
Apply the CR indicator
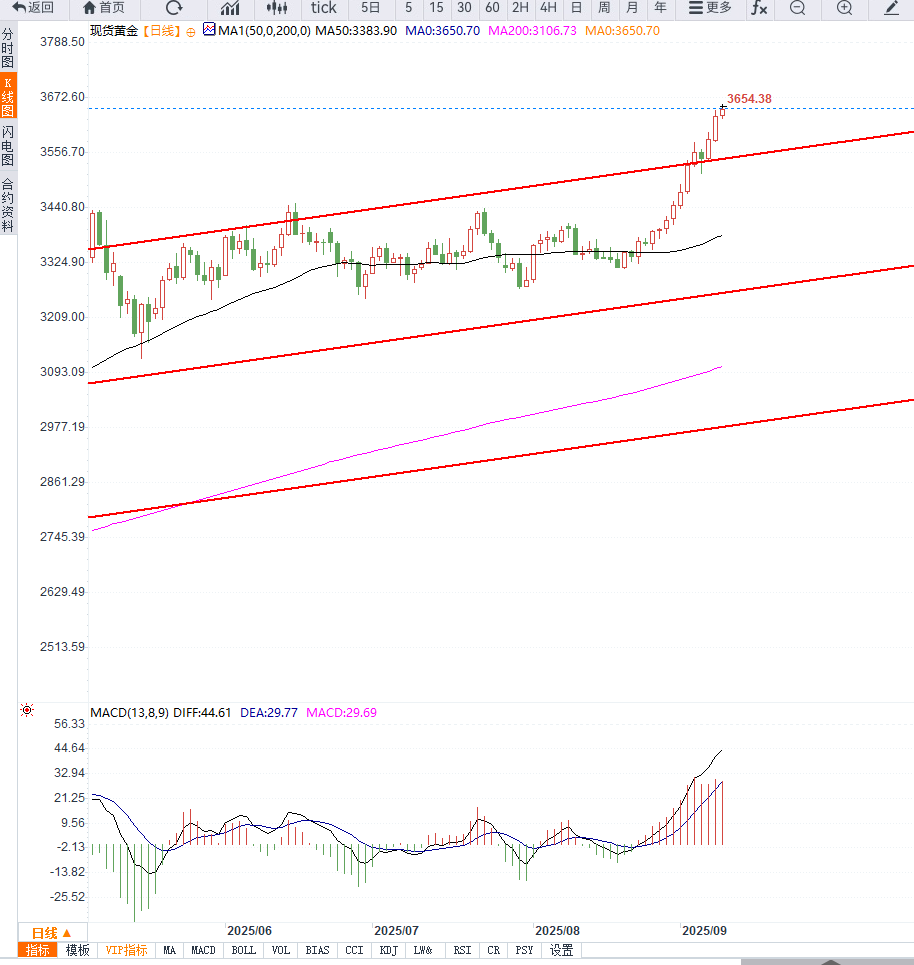pyautogui.click(x=494, y=950)
